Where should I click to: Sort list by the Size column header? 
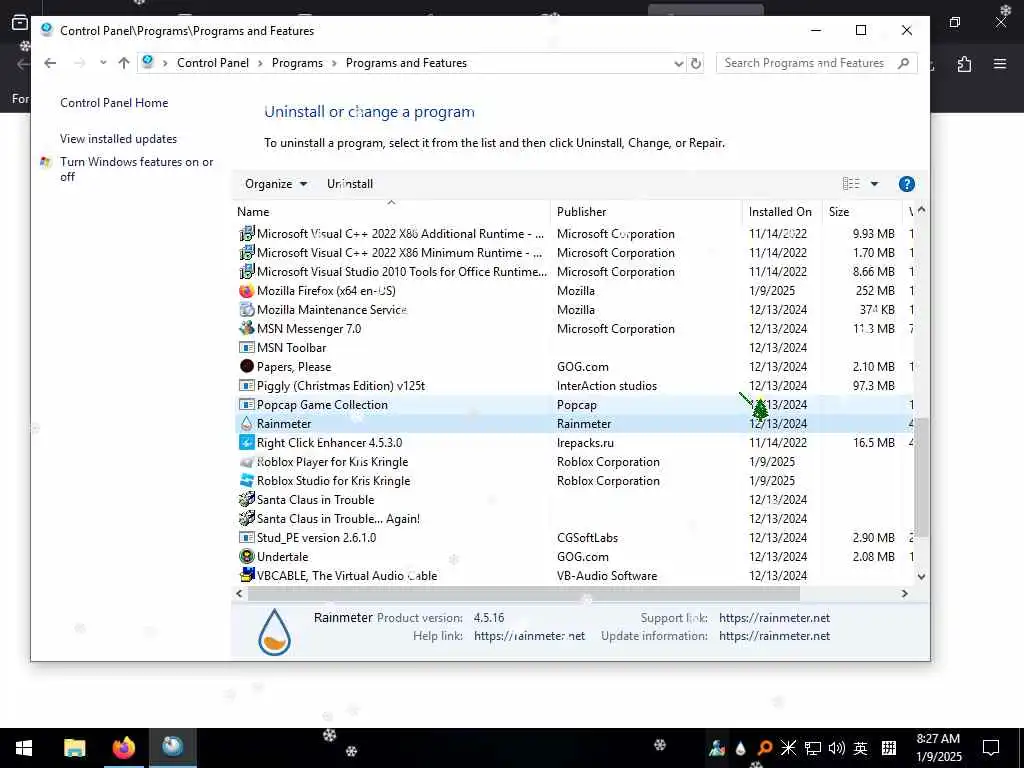coord(862,212)
